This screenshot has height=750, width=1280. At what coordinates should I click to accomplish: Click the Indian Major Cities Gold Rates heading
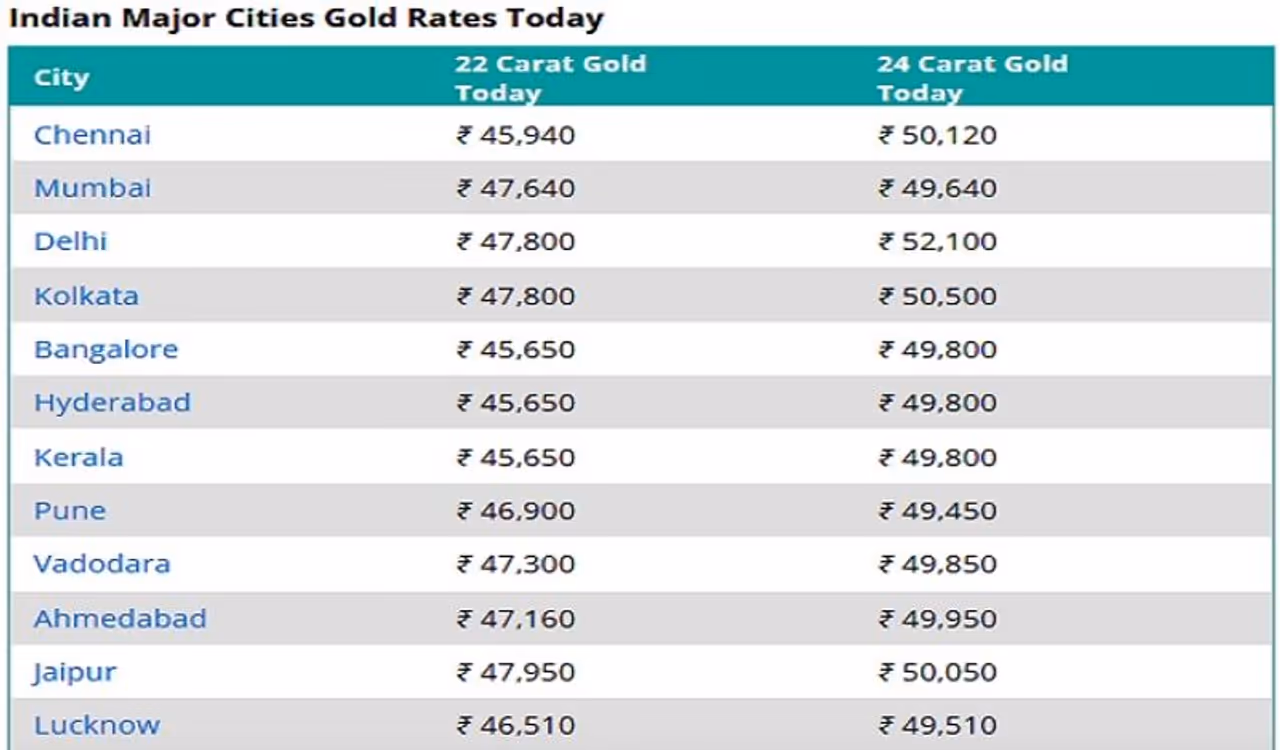tap(306, 18)
